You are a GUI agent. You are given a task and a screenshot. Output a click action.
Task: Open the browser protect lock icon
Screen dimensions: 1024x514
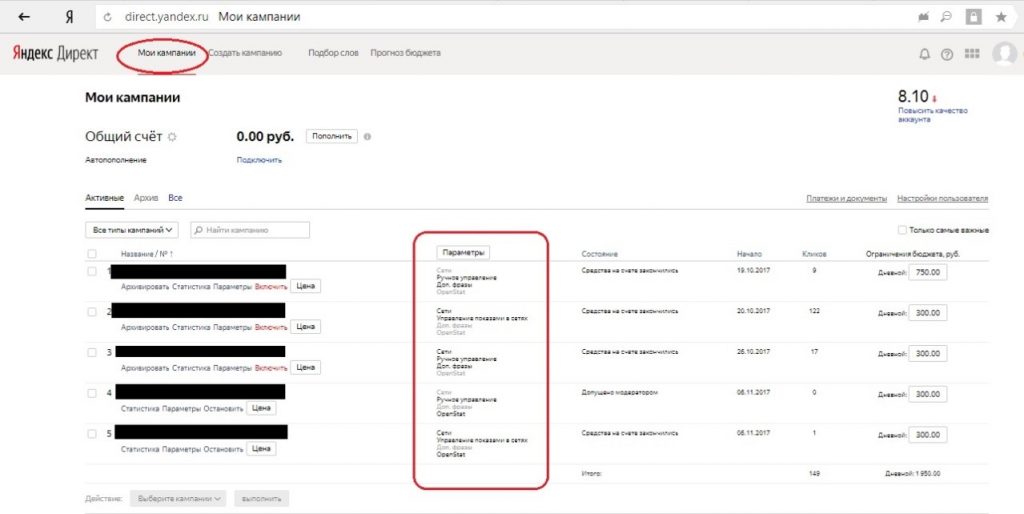pyautogui.click(x=974, y=17)
